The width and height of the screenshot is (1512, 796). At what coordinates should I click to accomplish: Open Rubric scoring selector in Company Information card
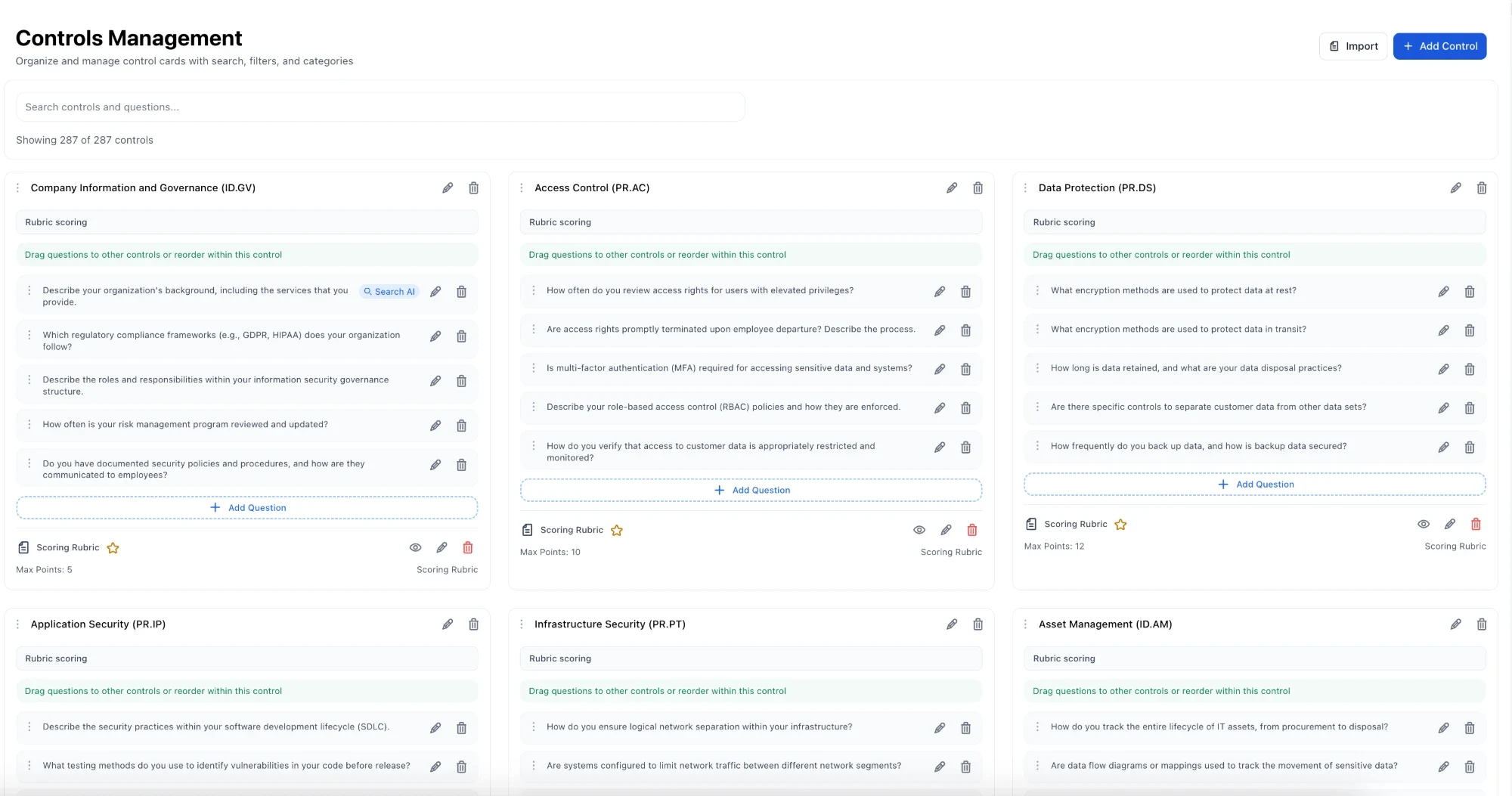247,222
